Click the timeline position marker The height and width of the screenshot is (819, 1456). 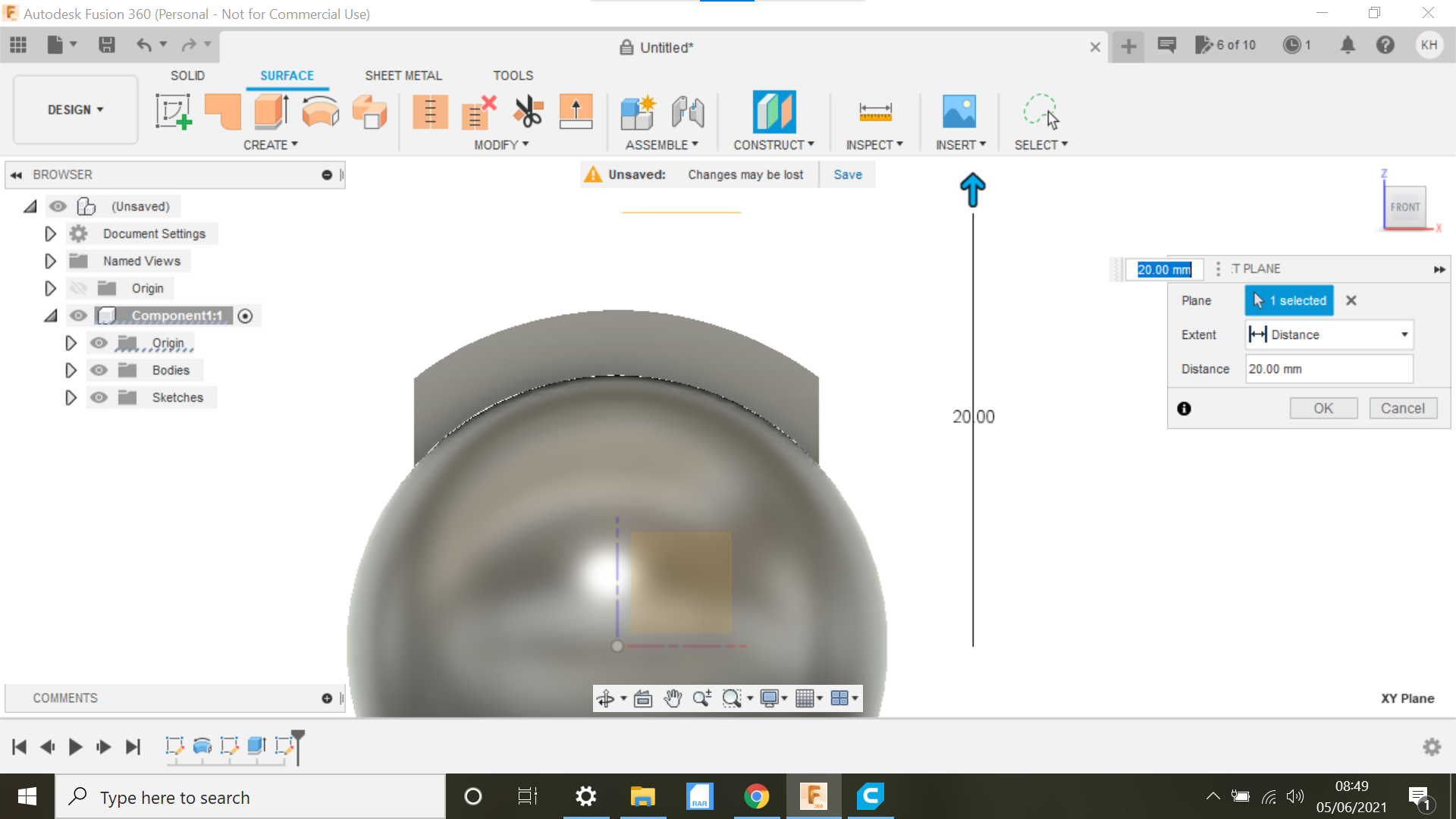pyautogui.click(x=298, y=747)
